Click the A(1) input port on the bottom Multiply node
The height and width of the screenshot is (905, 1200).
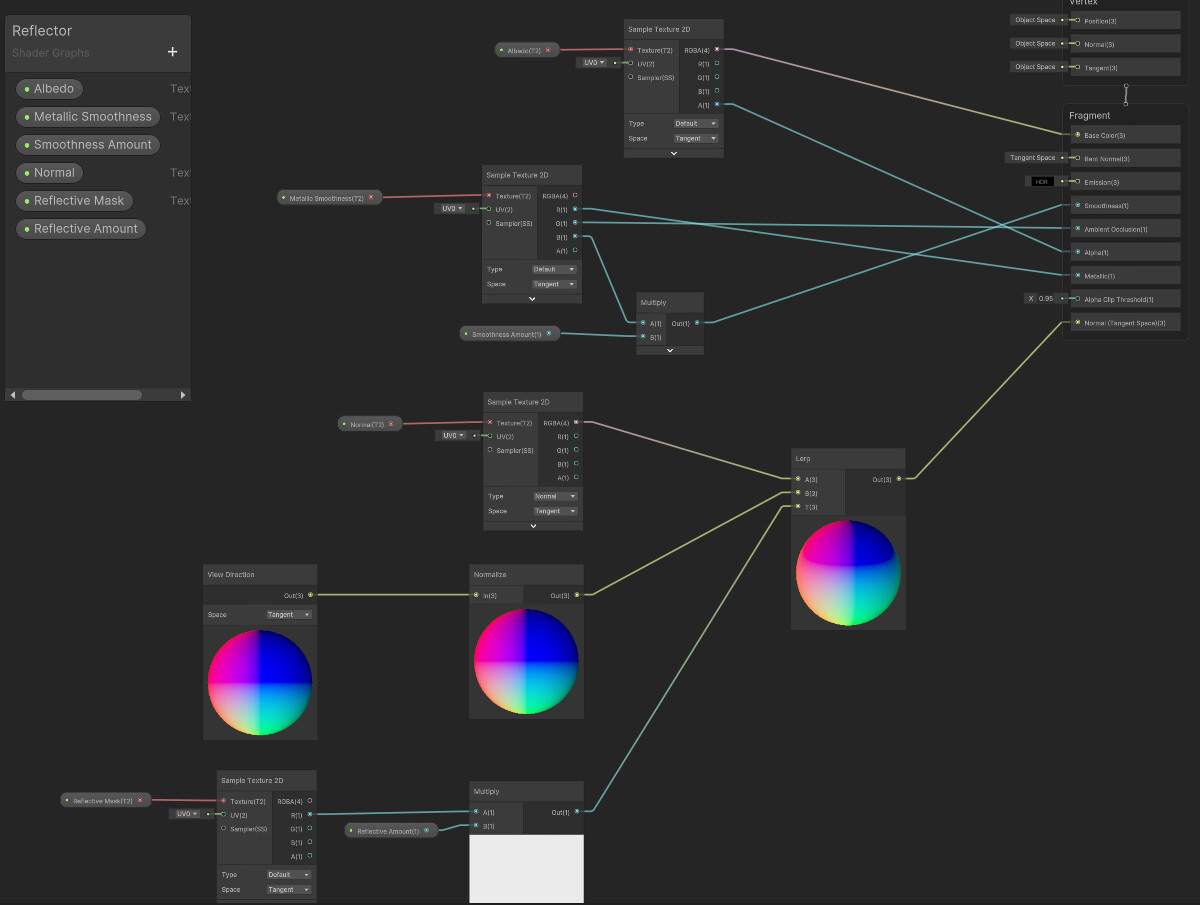point(477,811)
